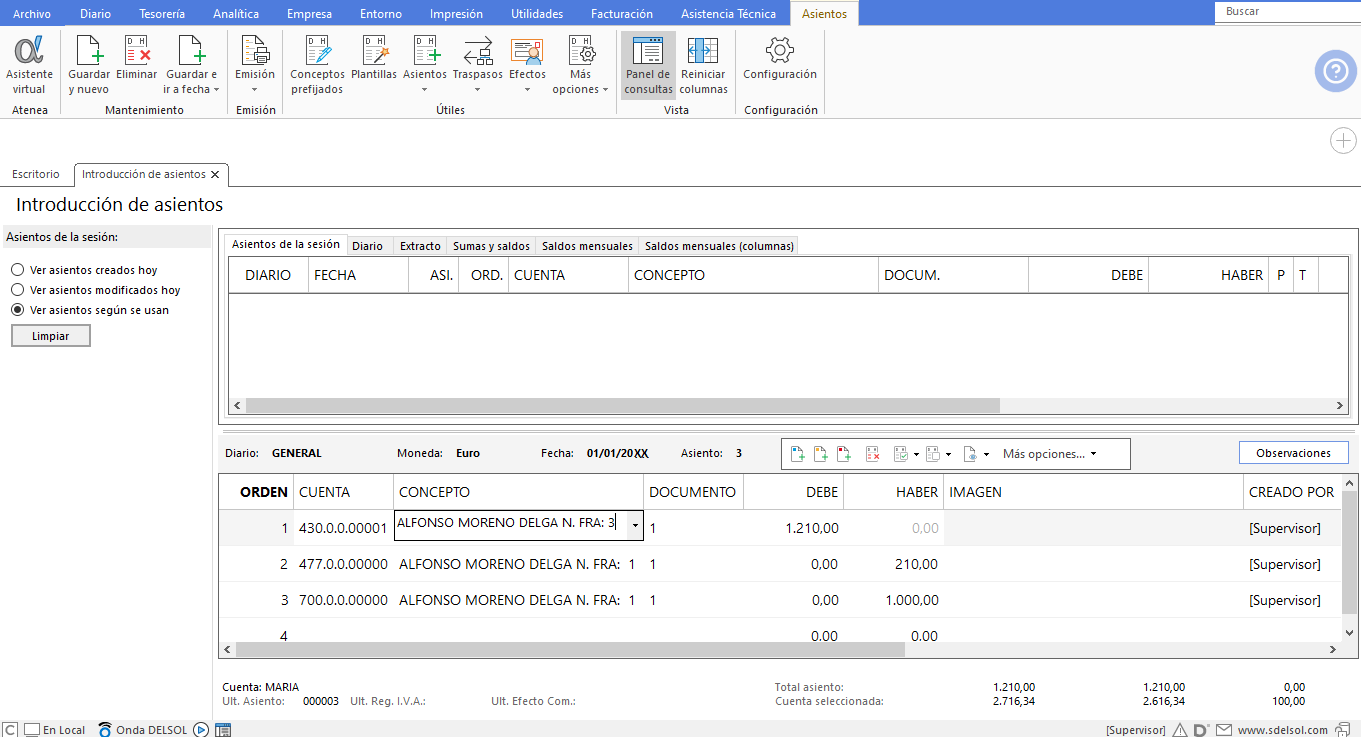This screenshot has width=1361, height=737.
Task: Switch to the Sumas y saldos tab
Action: coord(491,246)
